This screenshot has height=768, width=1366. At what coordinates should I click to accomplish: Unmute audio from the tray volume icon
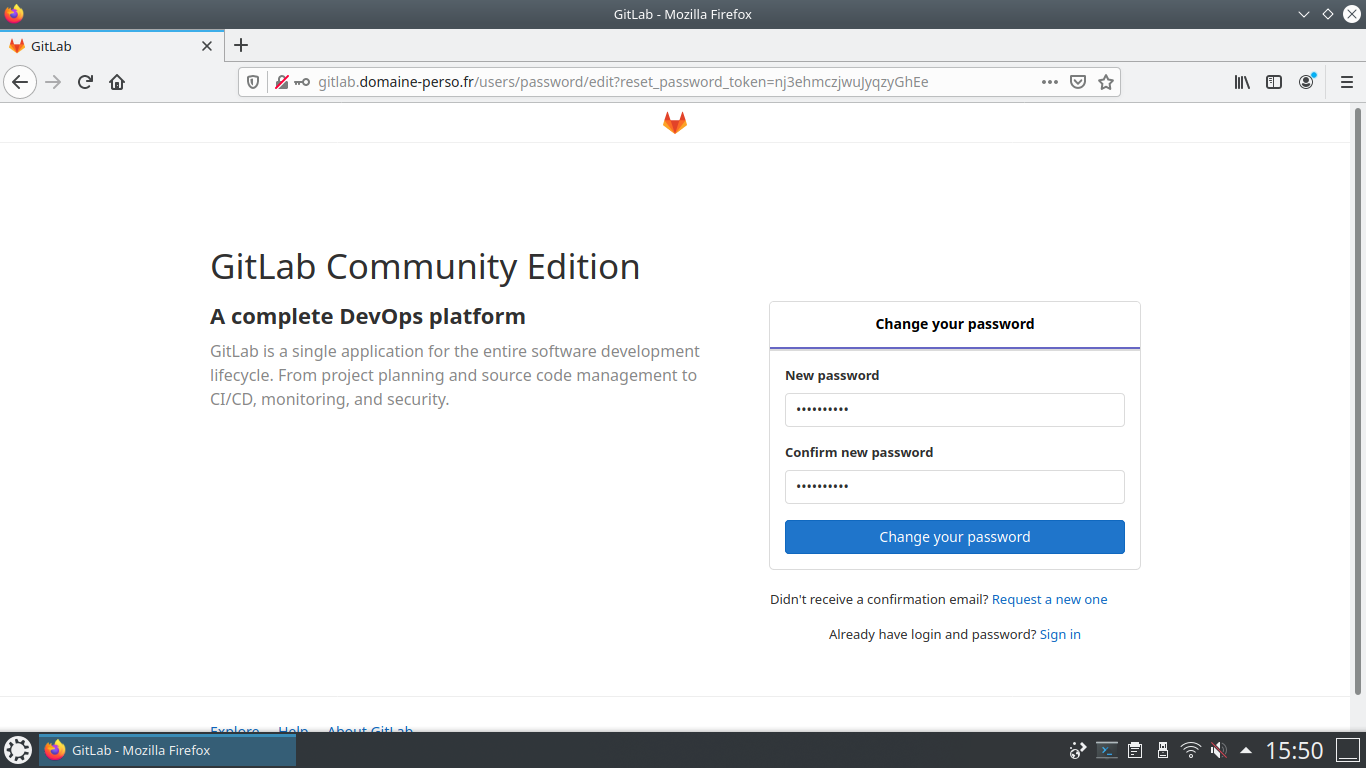tap(1218, 750)
